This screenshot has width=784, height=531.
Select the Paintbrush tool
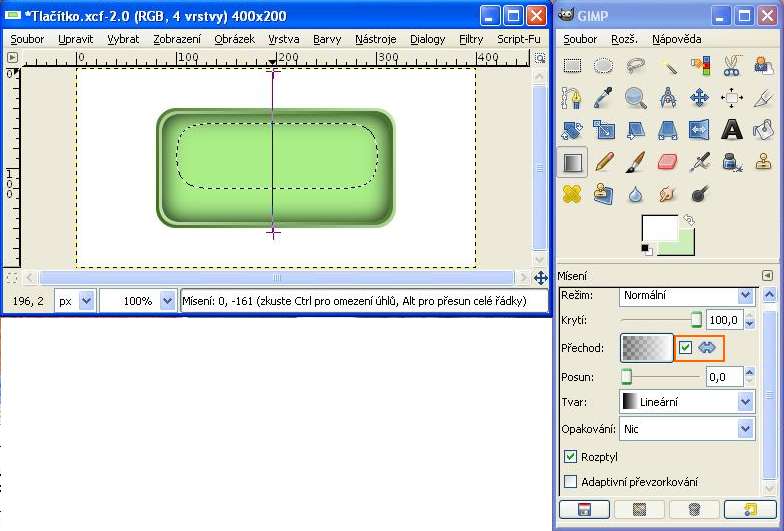pos(636,162)
